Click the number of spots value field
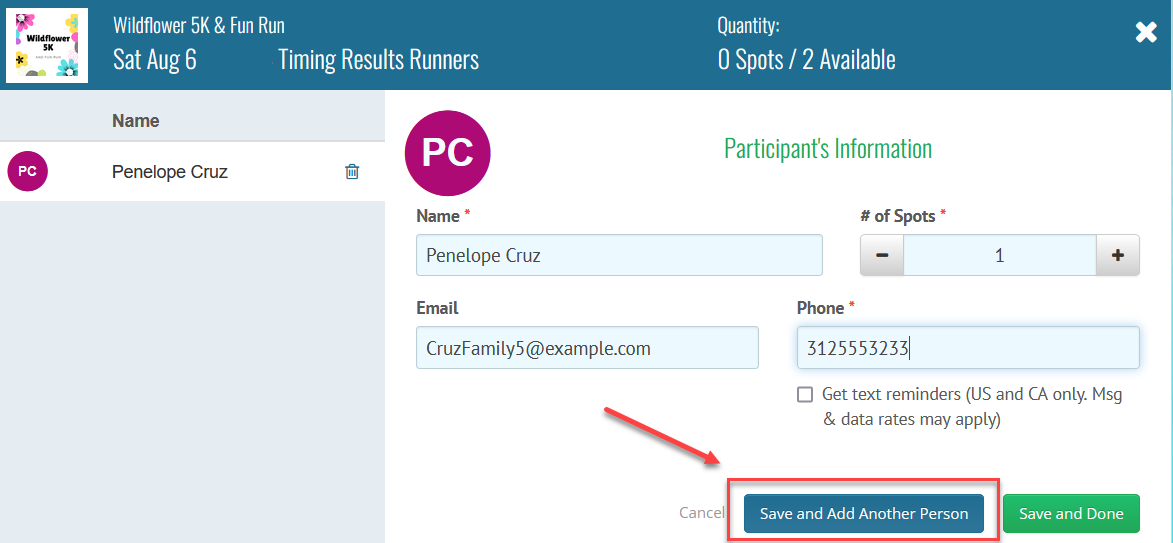 pyautogui.click(x=999, y=256)
